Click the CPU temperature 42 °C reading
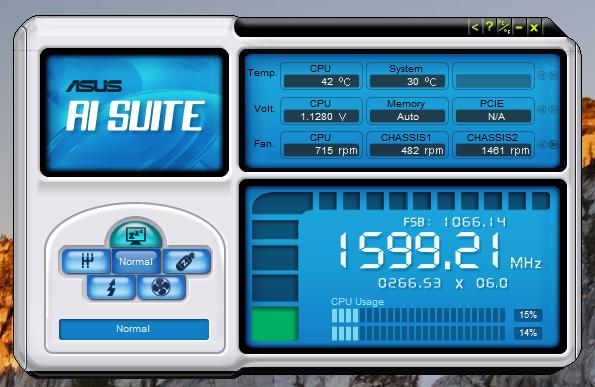 tap(321, 81)
